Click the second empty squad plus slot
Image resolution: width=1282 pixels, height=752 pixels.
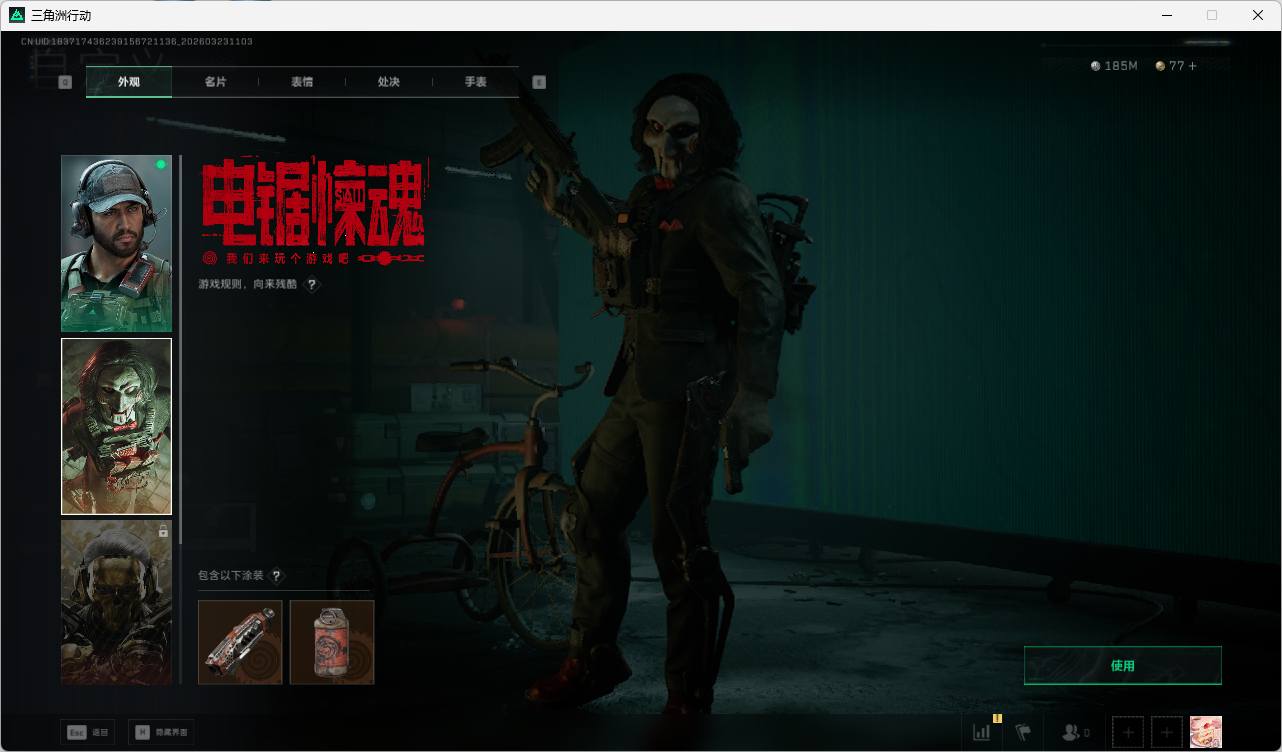(x=1166, y=733)
